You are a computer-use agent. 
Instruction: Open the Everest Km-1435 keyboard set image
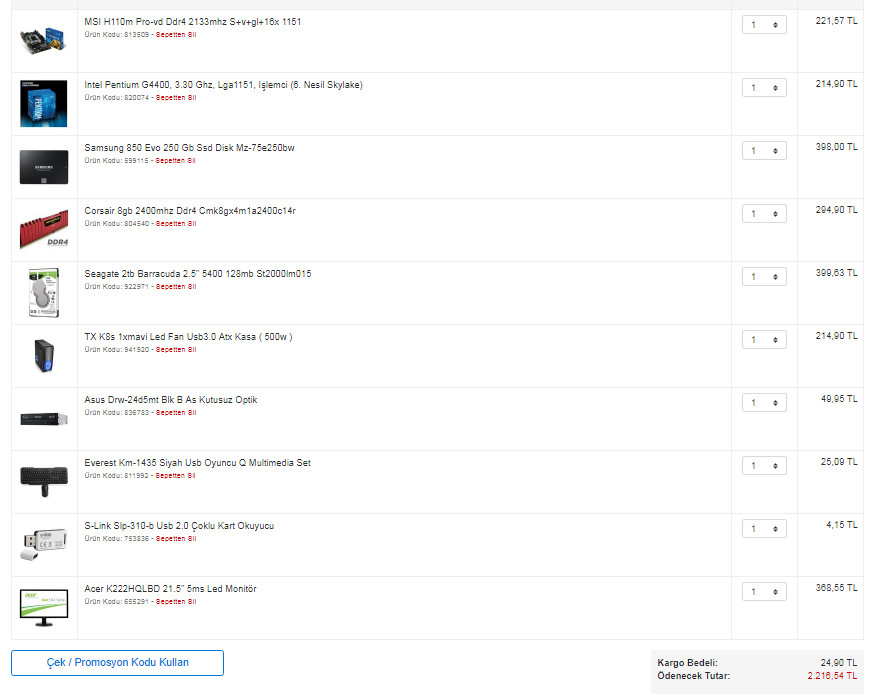click(44, 481)
